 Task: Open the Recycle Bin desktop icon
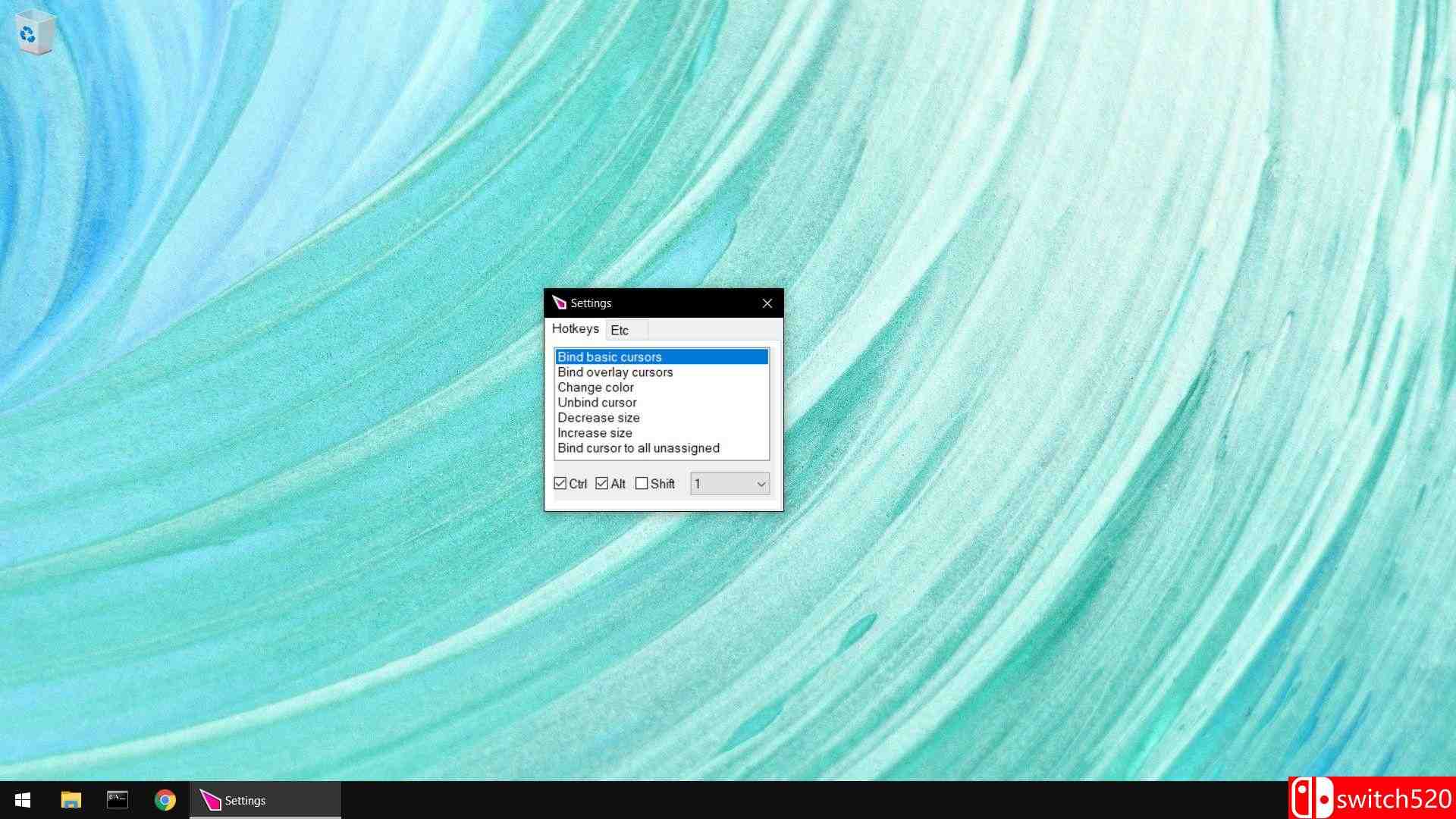pyautogui.click(x=35, y=32)
